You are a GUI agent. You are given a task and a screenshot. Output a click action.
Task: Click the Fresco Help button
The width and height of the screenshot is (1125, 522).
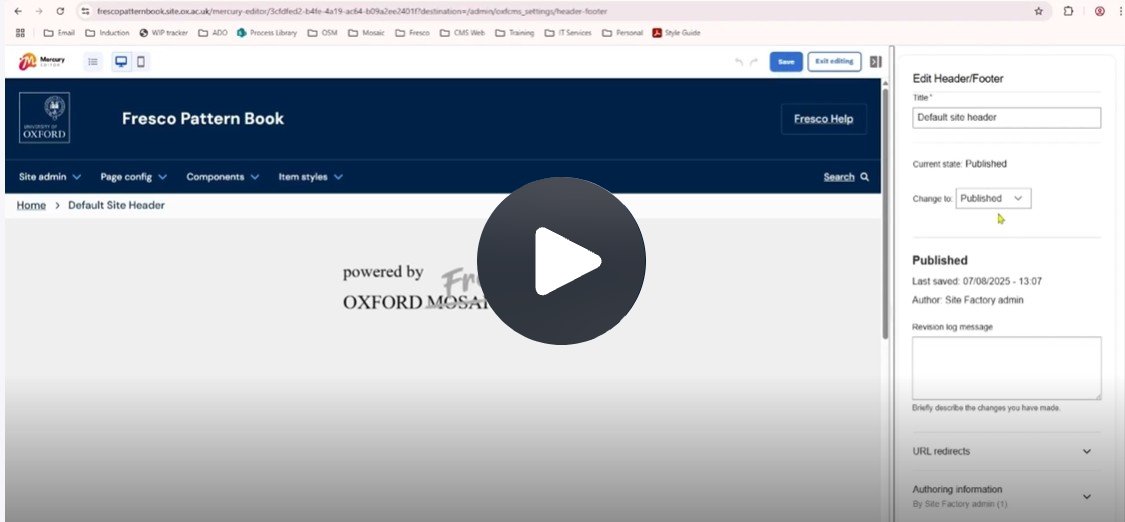click(x=824, y=119)
